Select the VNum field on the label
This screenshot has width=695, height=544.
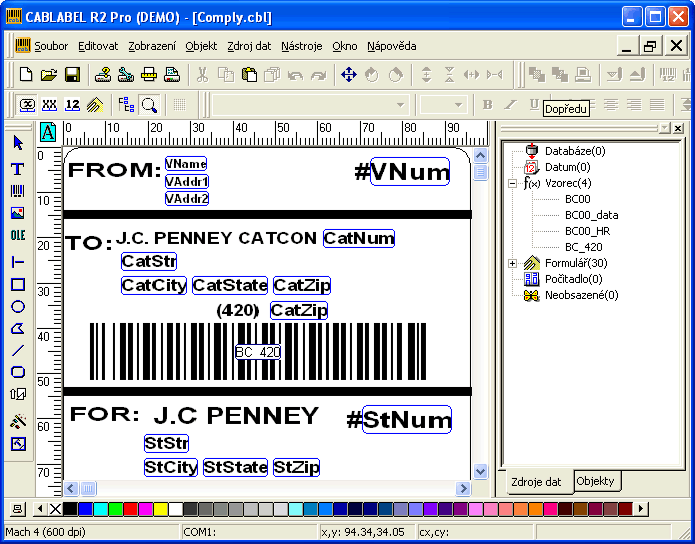[410, 172]
